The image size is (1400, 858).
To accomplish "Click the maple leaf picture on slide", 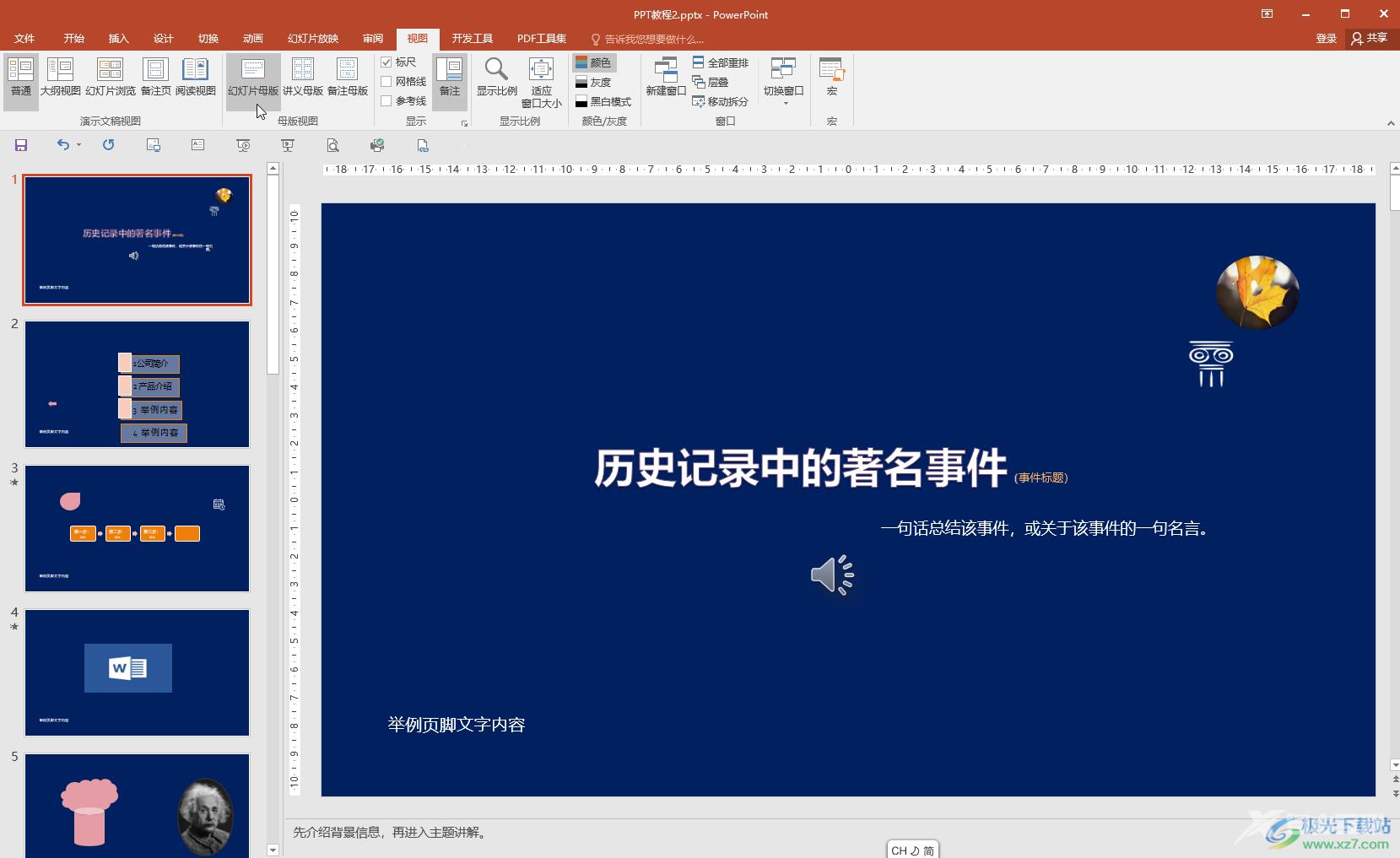I will point(1257,292).
